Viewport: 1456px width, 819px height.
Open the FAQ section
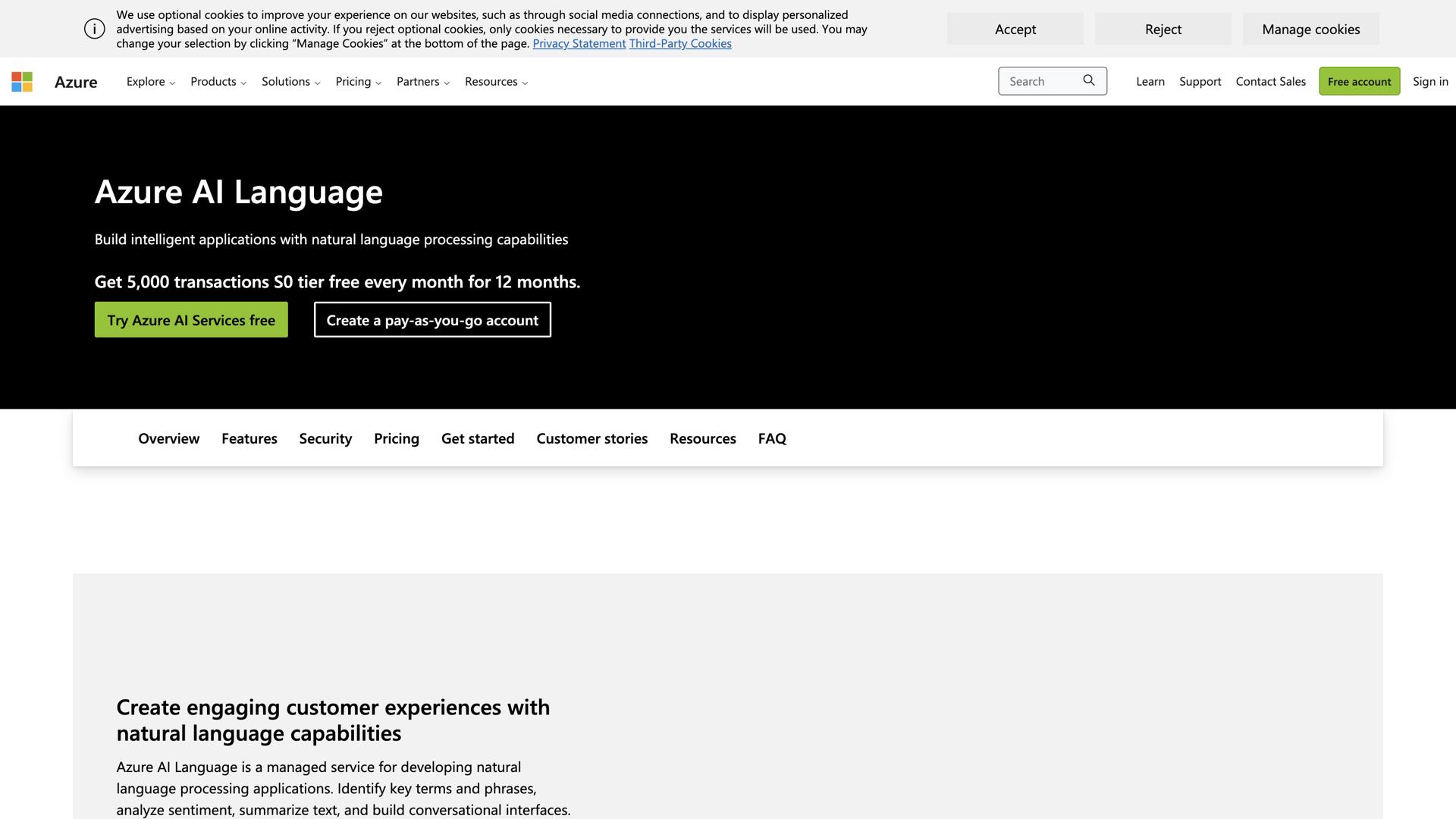tap(771, 438)
